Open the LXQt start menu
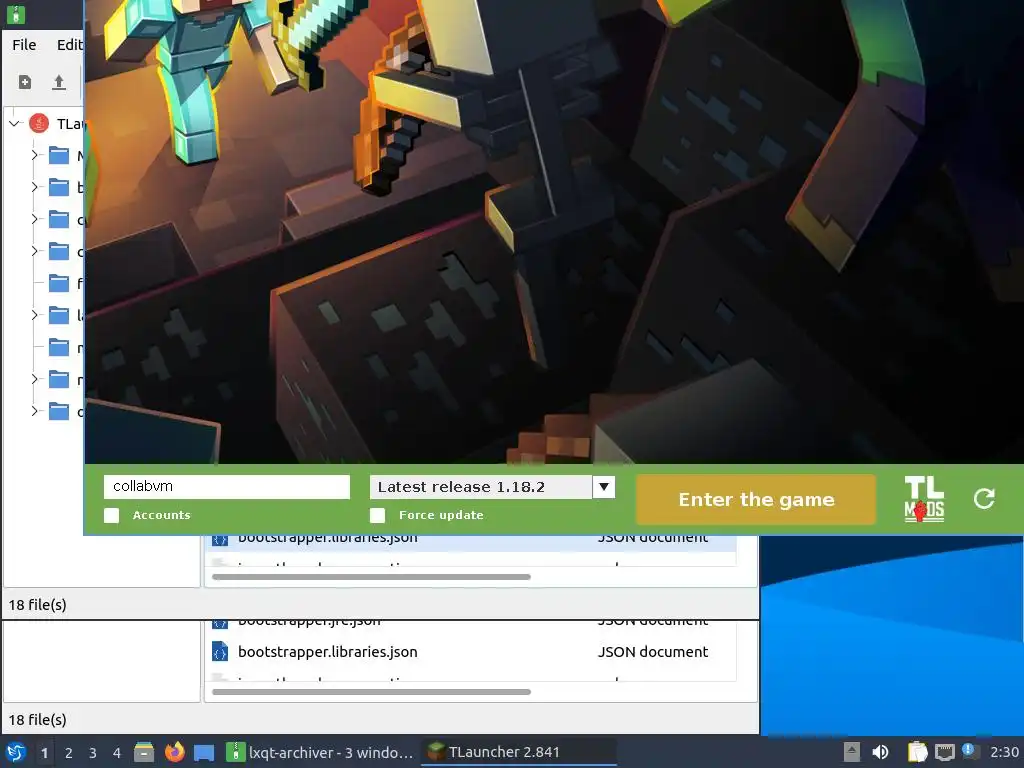This screenshot has width=1024, height=768. point(15,752)
